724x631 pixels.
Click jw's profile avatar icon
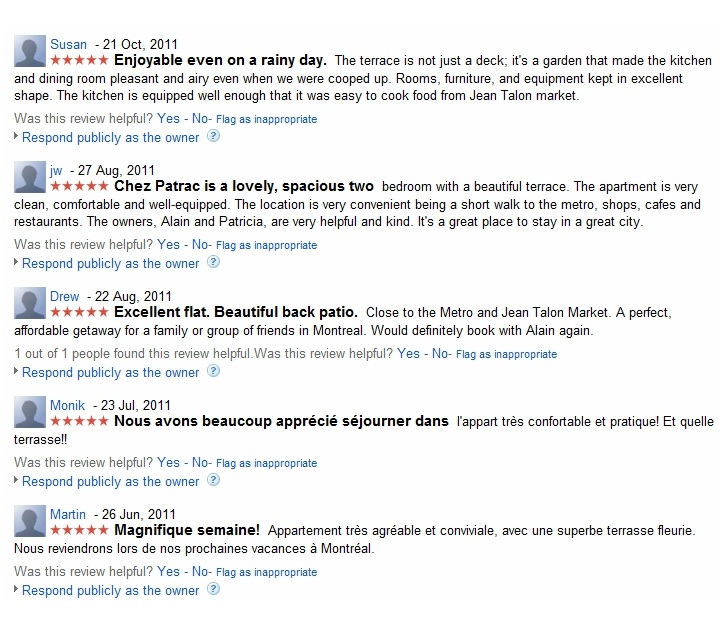[x=30, y=177]
